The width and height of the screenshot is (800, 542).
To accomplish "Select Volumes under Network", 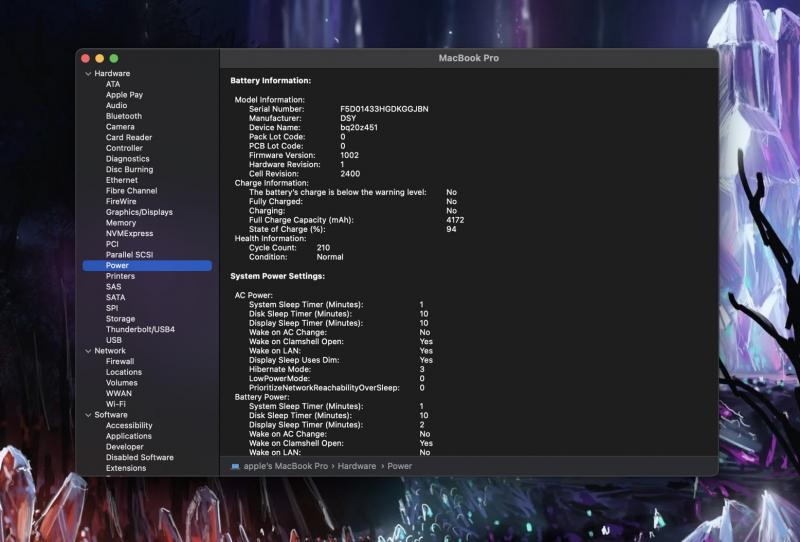I will 121,383.
